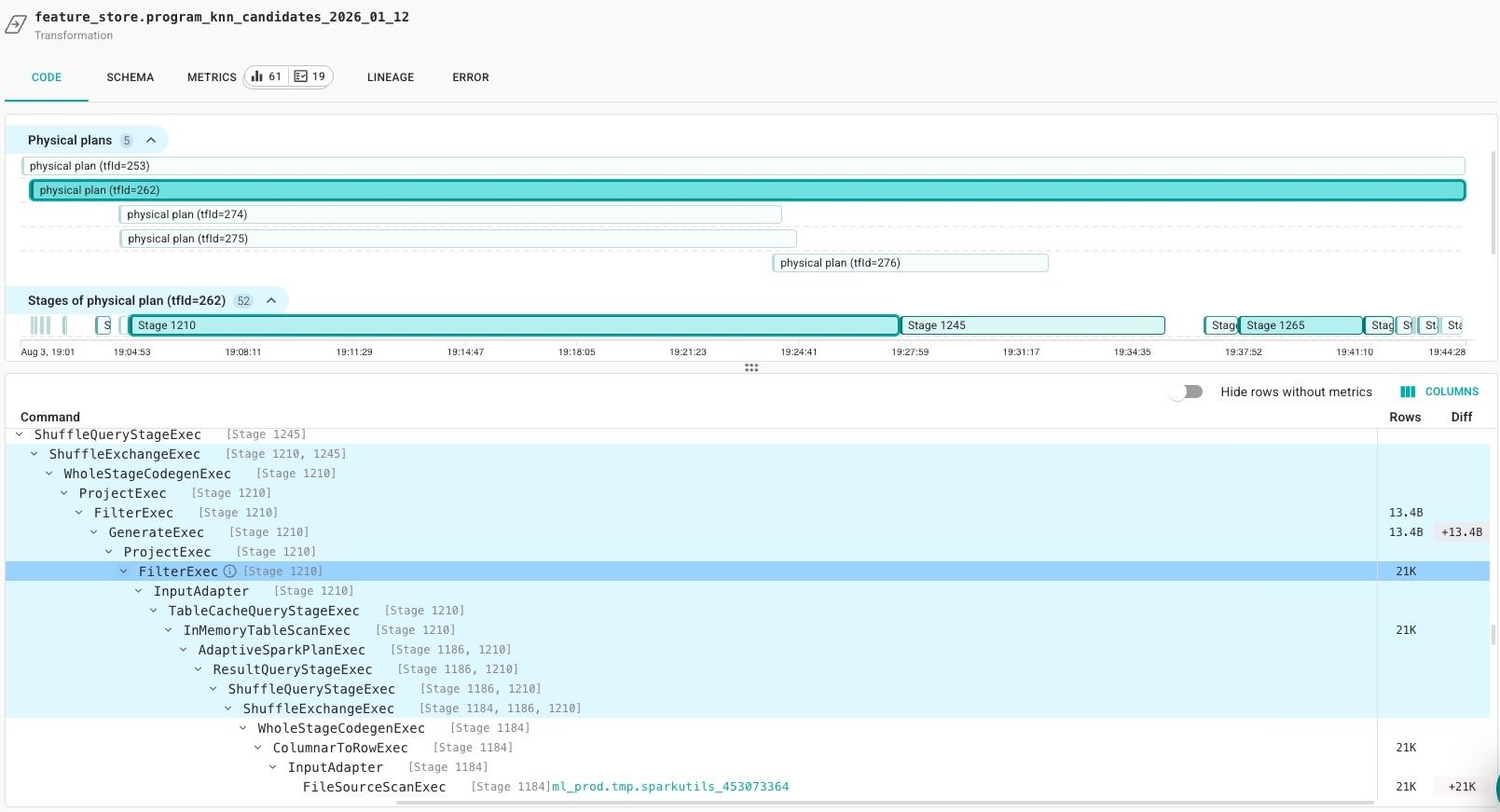This screenshot has height=812, width=1500.
Task: Click the vertical scrollbar of the tree panel
Action: pos(1493,634)
